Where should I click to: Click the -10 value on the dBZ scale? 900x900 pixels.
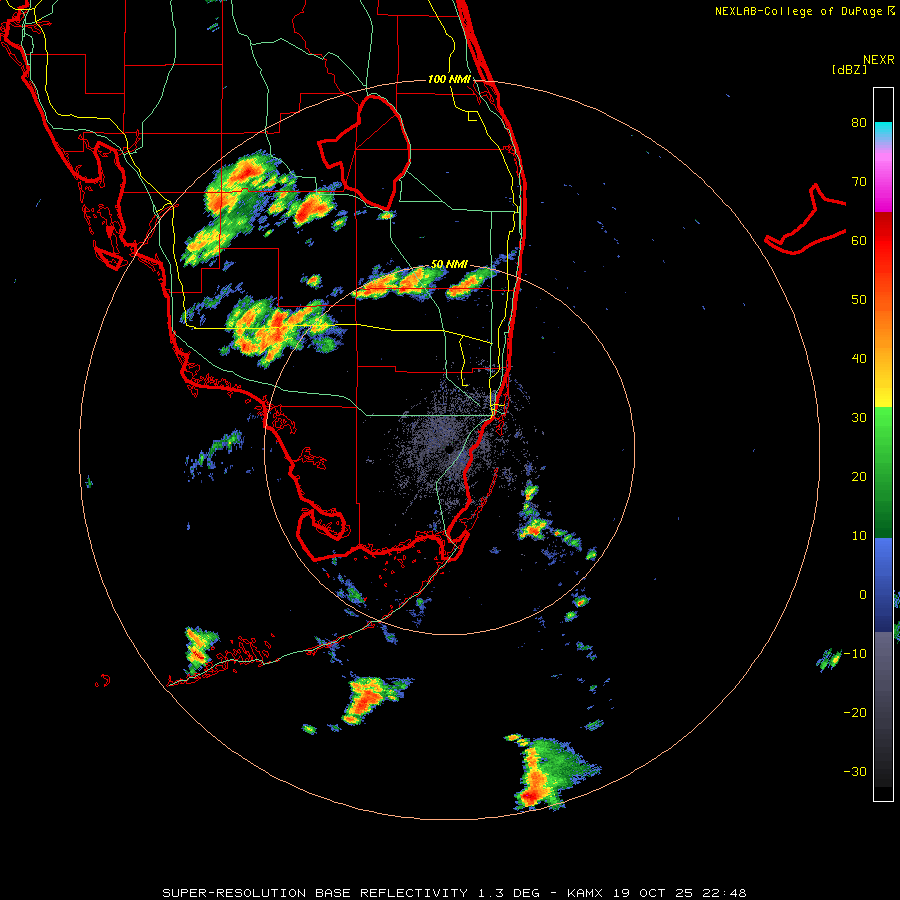coord(855,654)
